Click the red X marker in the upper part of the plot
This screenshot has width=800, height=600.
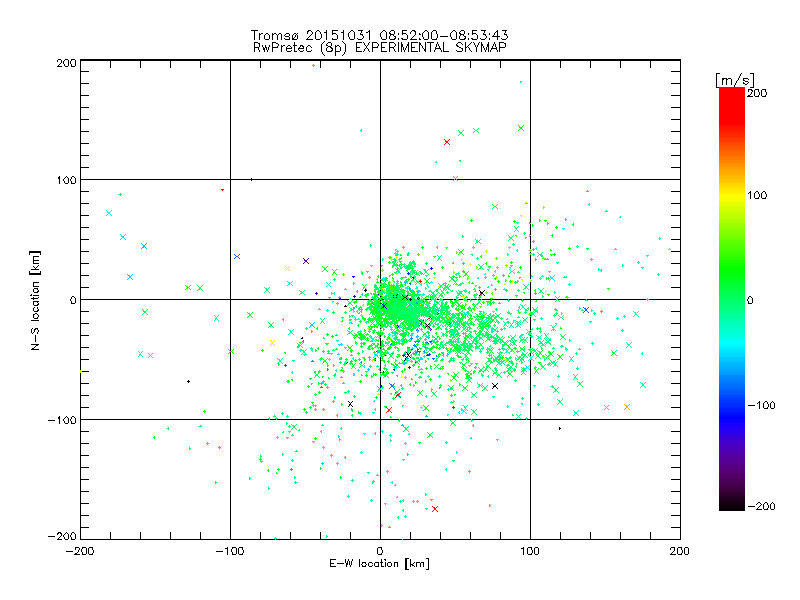click(x=447, y=142)
